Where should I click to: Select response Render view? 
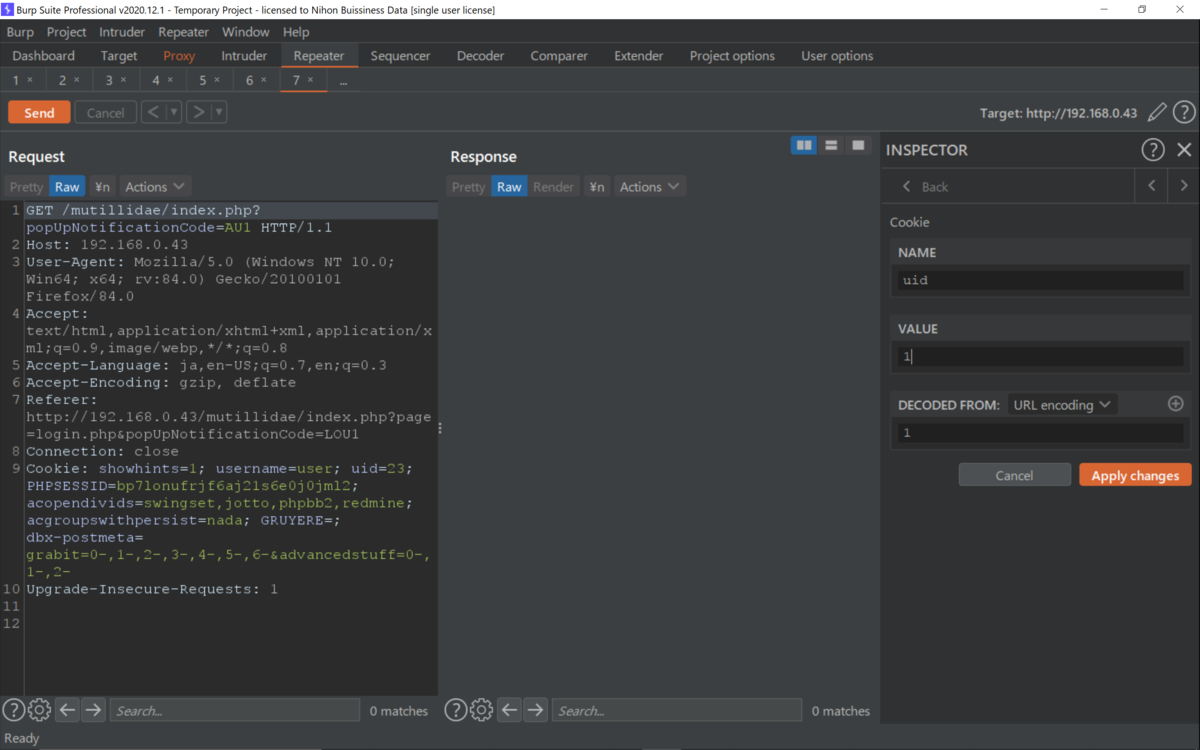tap(553, 187)
